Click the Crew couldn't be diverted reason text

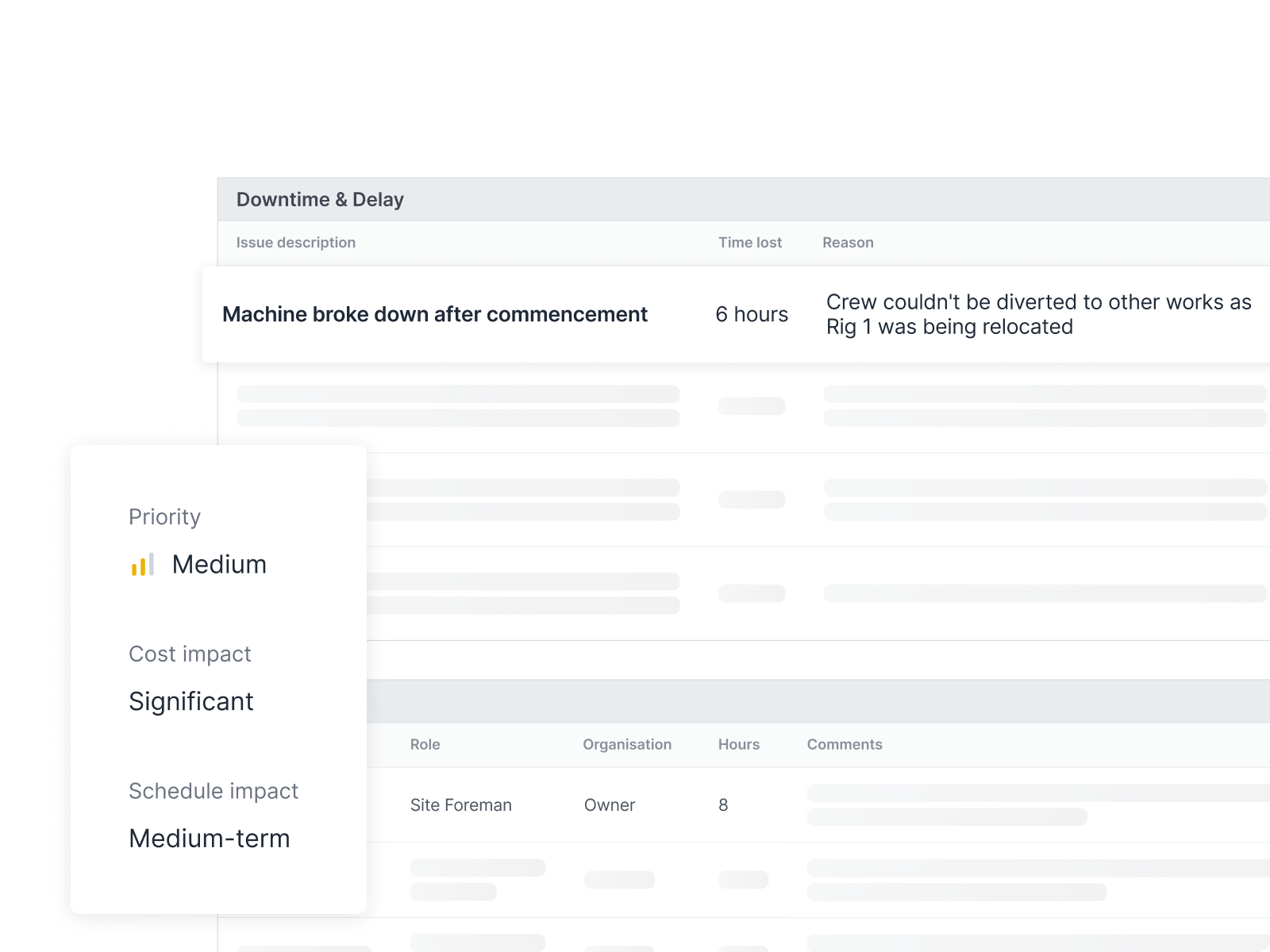[x=1039, y=314]
